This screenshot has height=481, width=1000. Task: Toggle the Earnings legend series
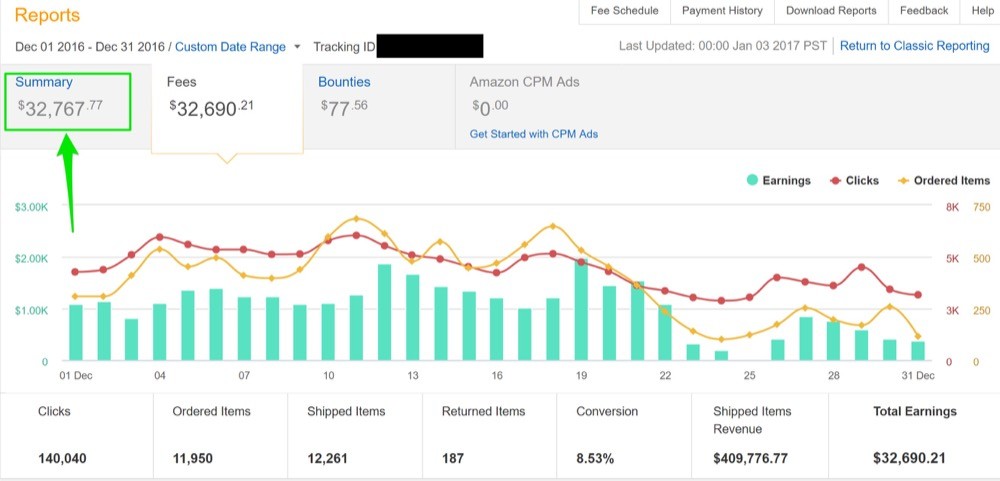click(778, 181)
